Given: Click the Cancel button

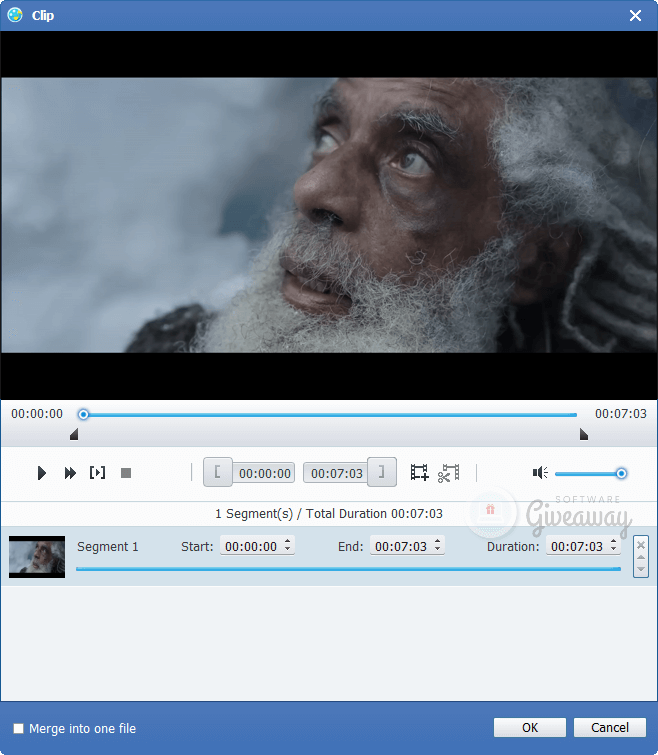Looking at the screenshot, I should click(x=610, y=728).
